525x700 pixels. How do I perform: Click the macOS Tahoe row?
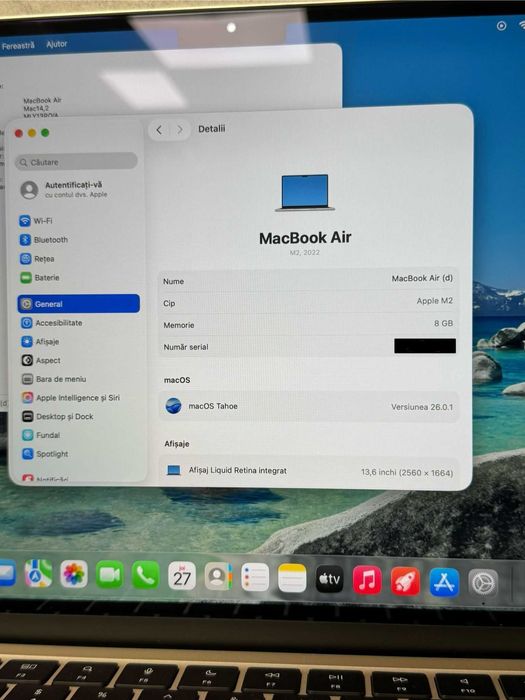(x=308, y=407)
